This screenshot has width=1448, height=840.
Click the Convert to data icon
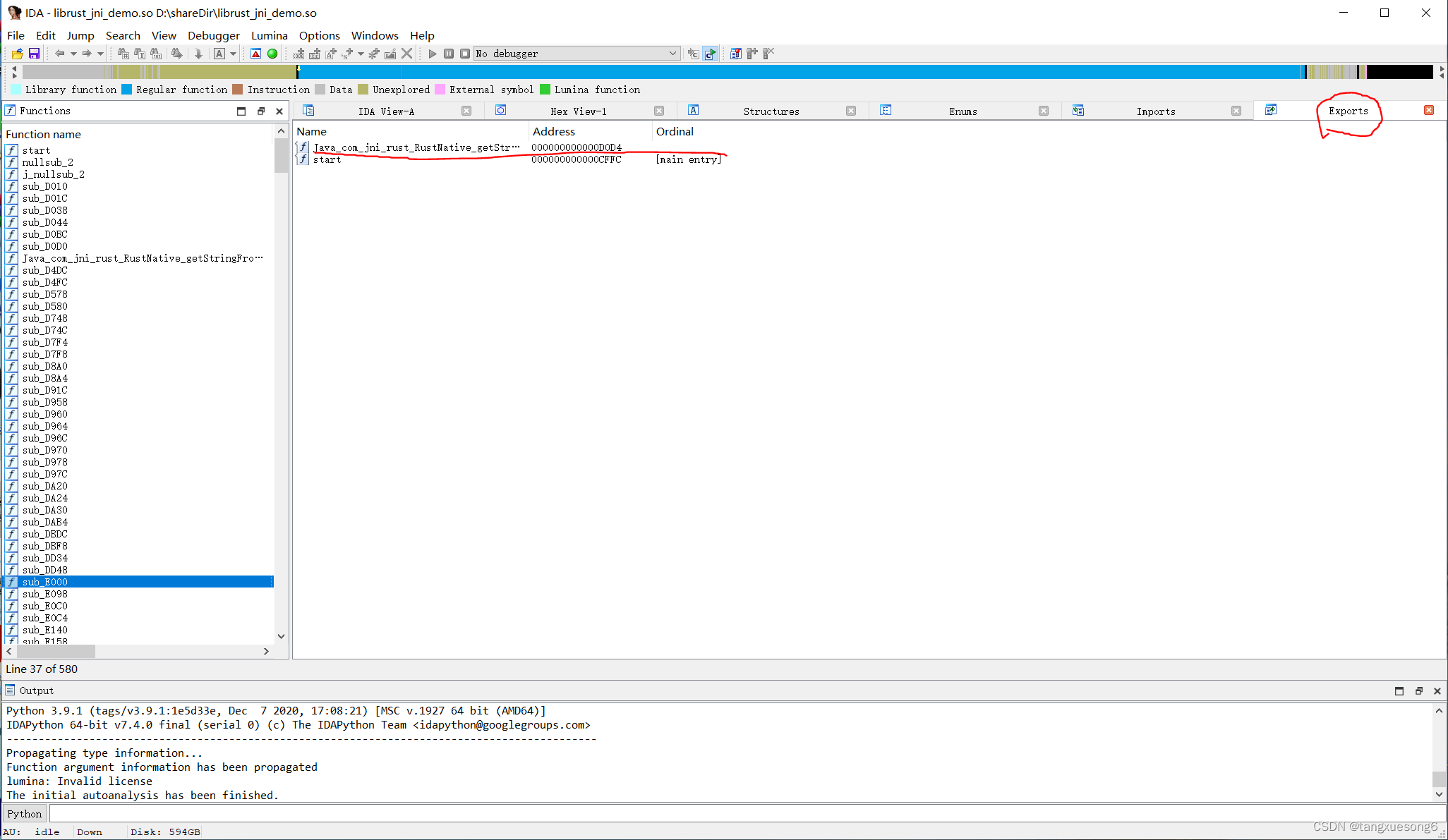pos(315,54)
